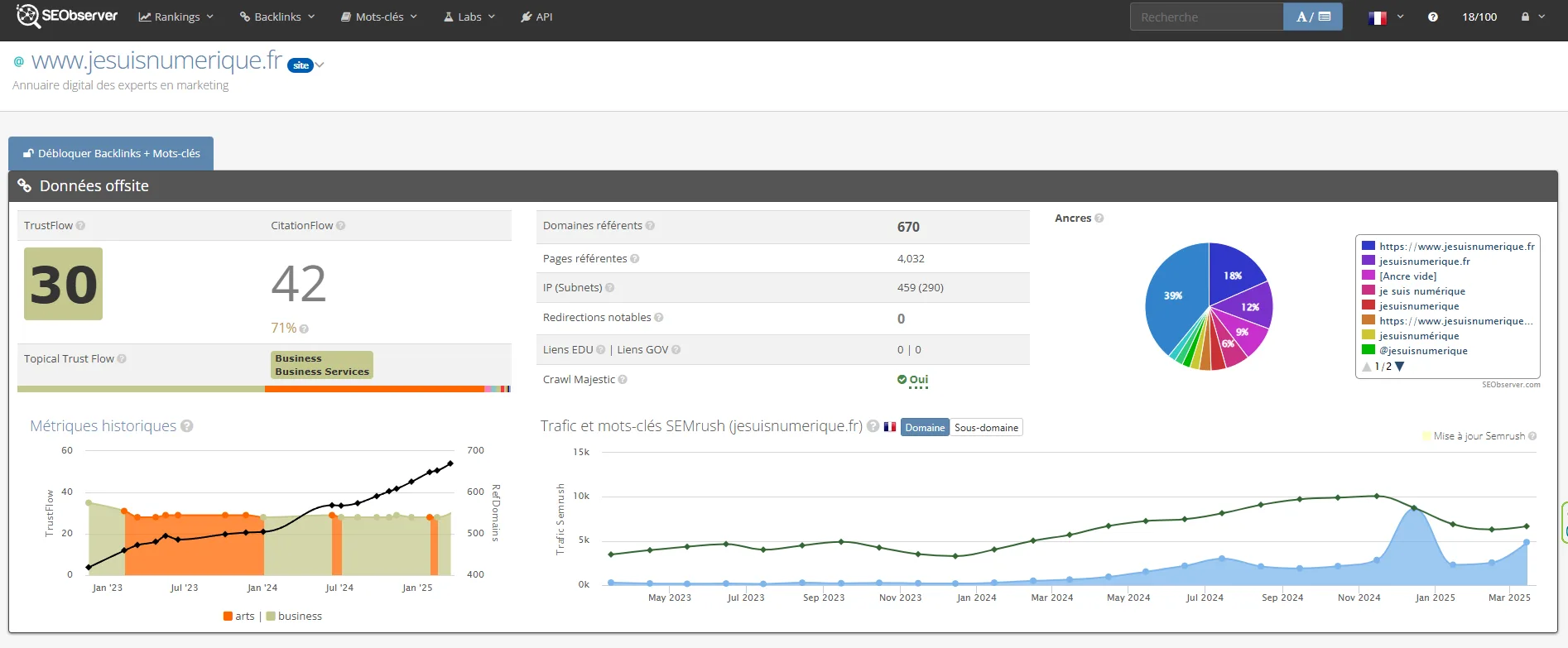Click help icon next to Métriques historiques
Screen dimensions: 1568x648
click(187, 426)
